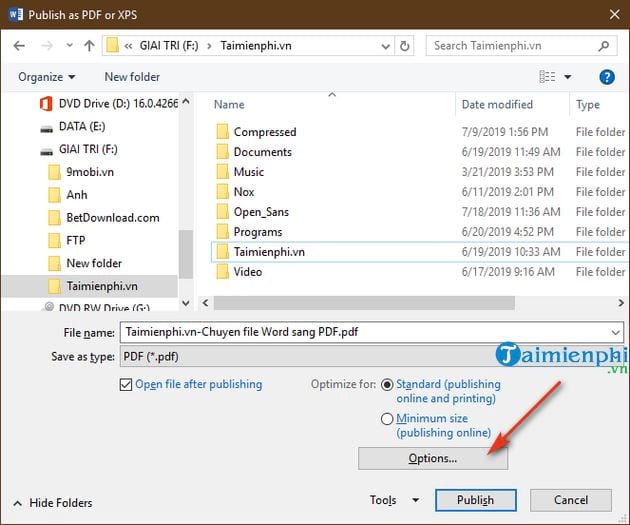The height and width of the screenshot is (525, 630).
Task: Collapse panel with Hide Folders
Action: pyautogui.click(x=53, y=503)
